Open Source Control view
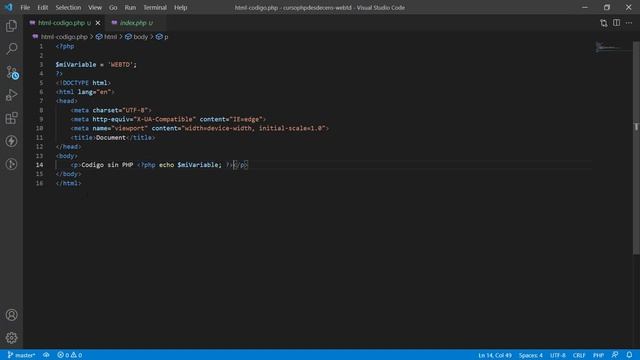 11,72
